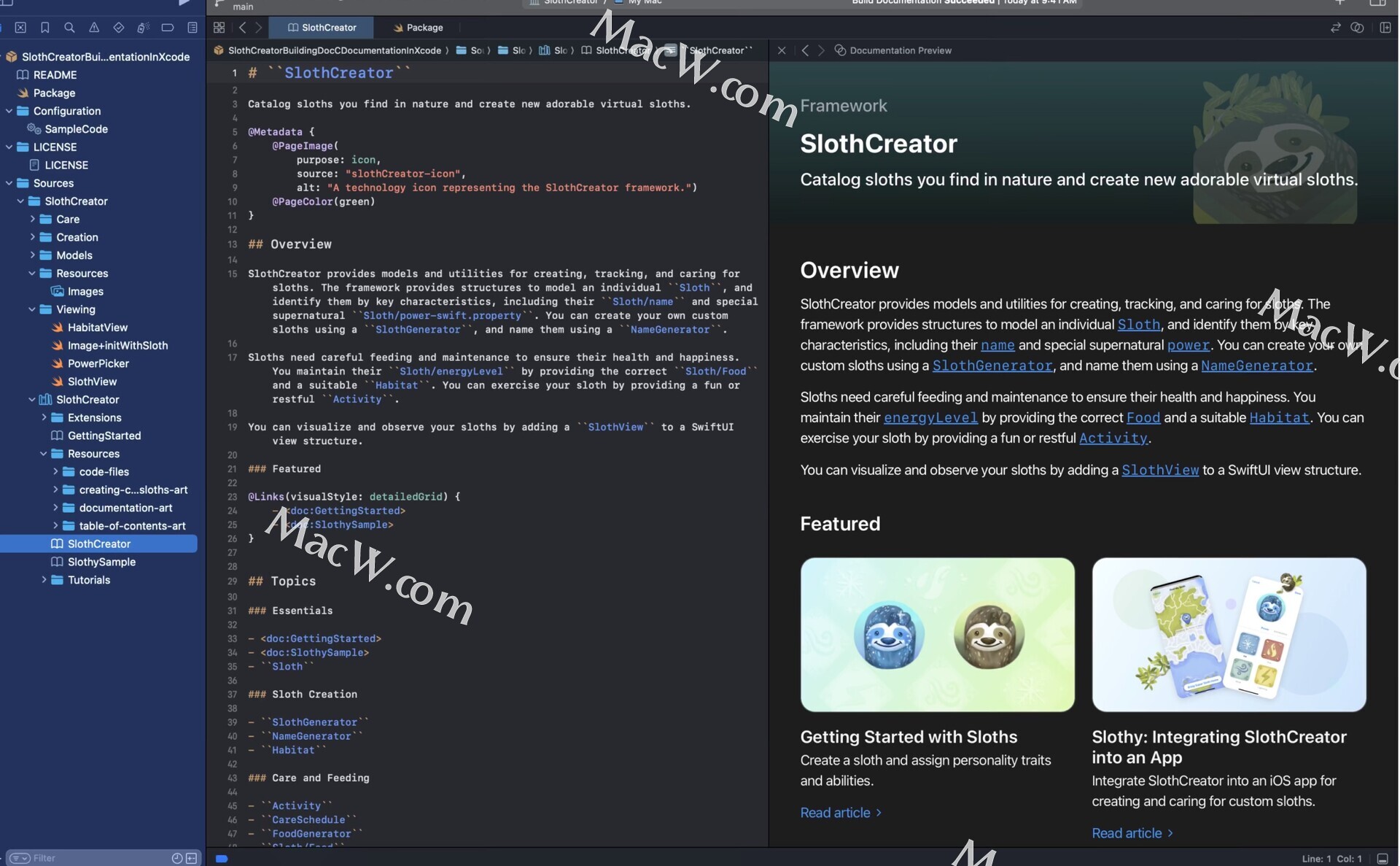Expand the Creation folder
1400x866 pixels.
pos(32,237)
